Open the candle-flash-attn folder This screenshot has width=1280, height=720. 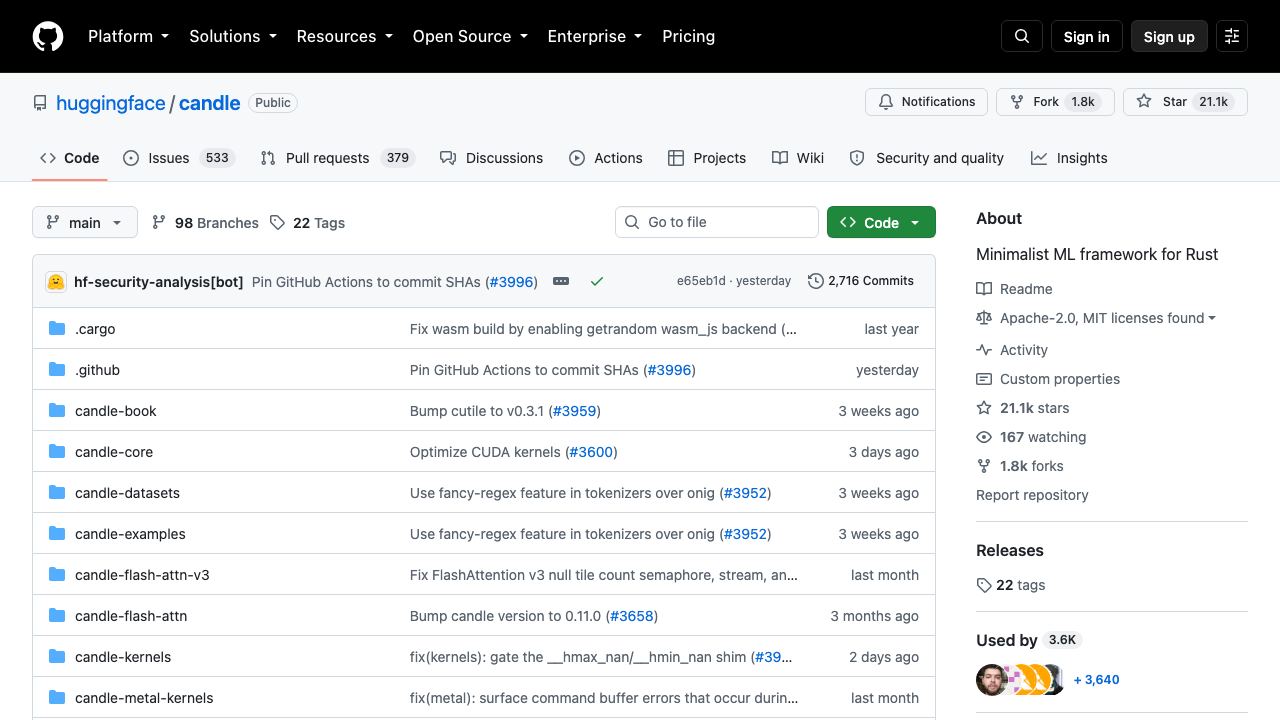131,616
